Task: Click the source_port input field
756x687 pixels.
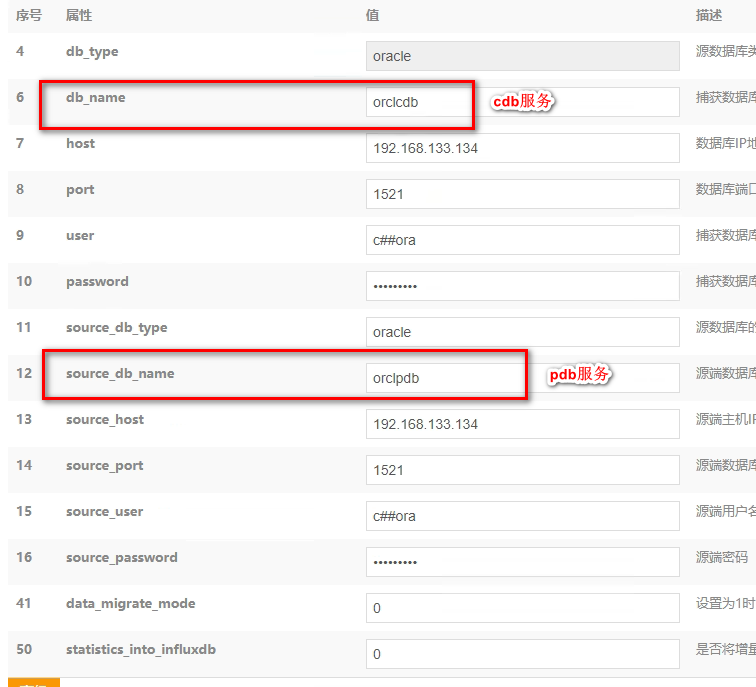Action: 522,470
